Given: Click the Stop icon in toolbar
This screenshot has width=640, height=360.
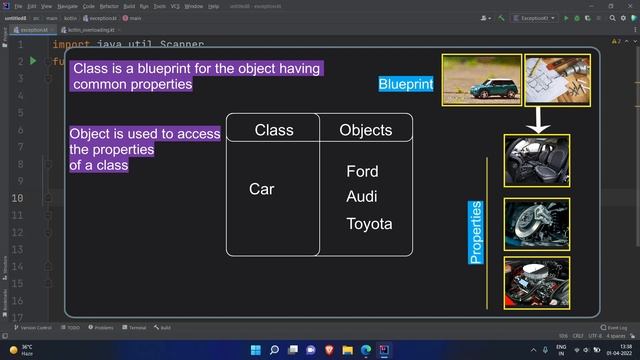Looking at the screenshot, I should point(599,18).
